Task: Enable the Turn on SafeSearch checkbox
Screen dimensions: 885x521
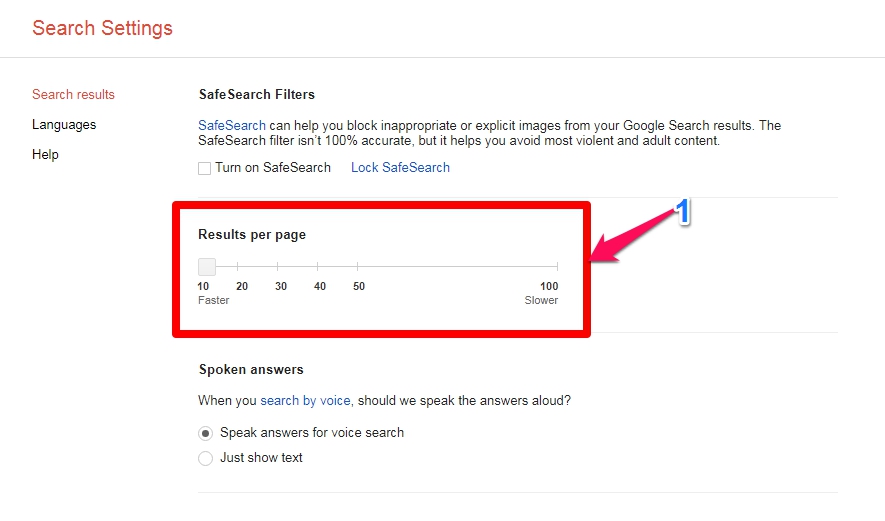Action: pyautogui.click(x=204, y=168)
